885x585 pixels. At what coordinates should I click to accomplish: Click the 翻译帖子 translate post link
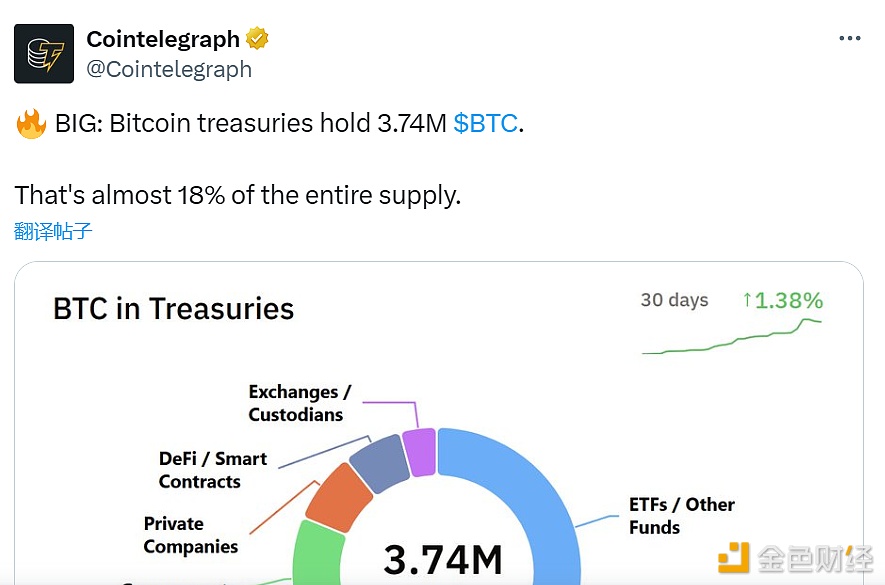pyautogui.click(x=53, y=231)
